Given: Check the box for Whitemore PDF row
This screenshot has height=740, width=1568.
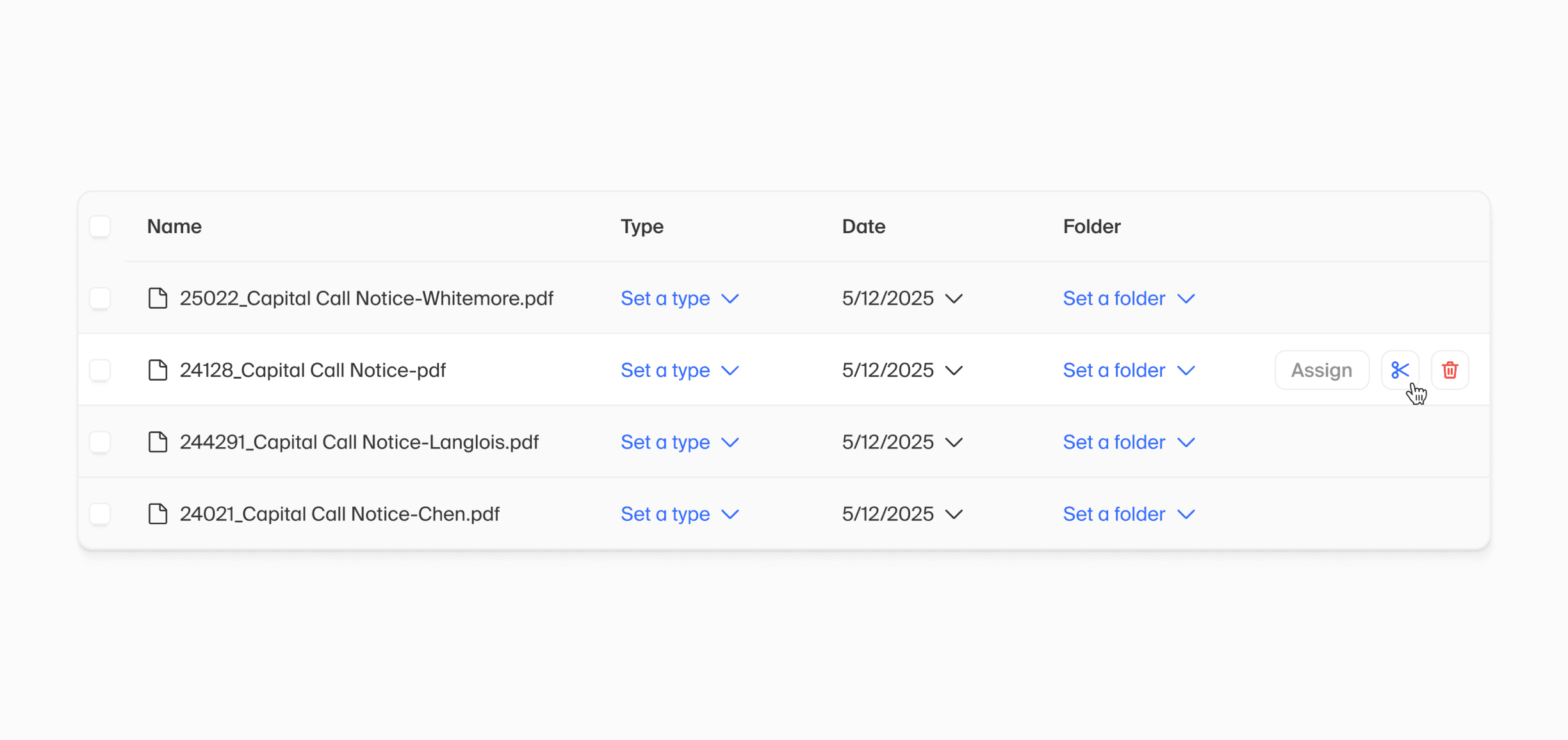Looking at the screenshot, I should click(x=100, y=299).
